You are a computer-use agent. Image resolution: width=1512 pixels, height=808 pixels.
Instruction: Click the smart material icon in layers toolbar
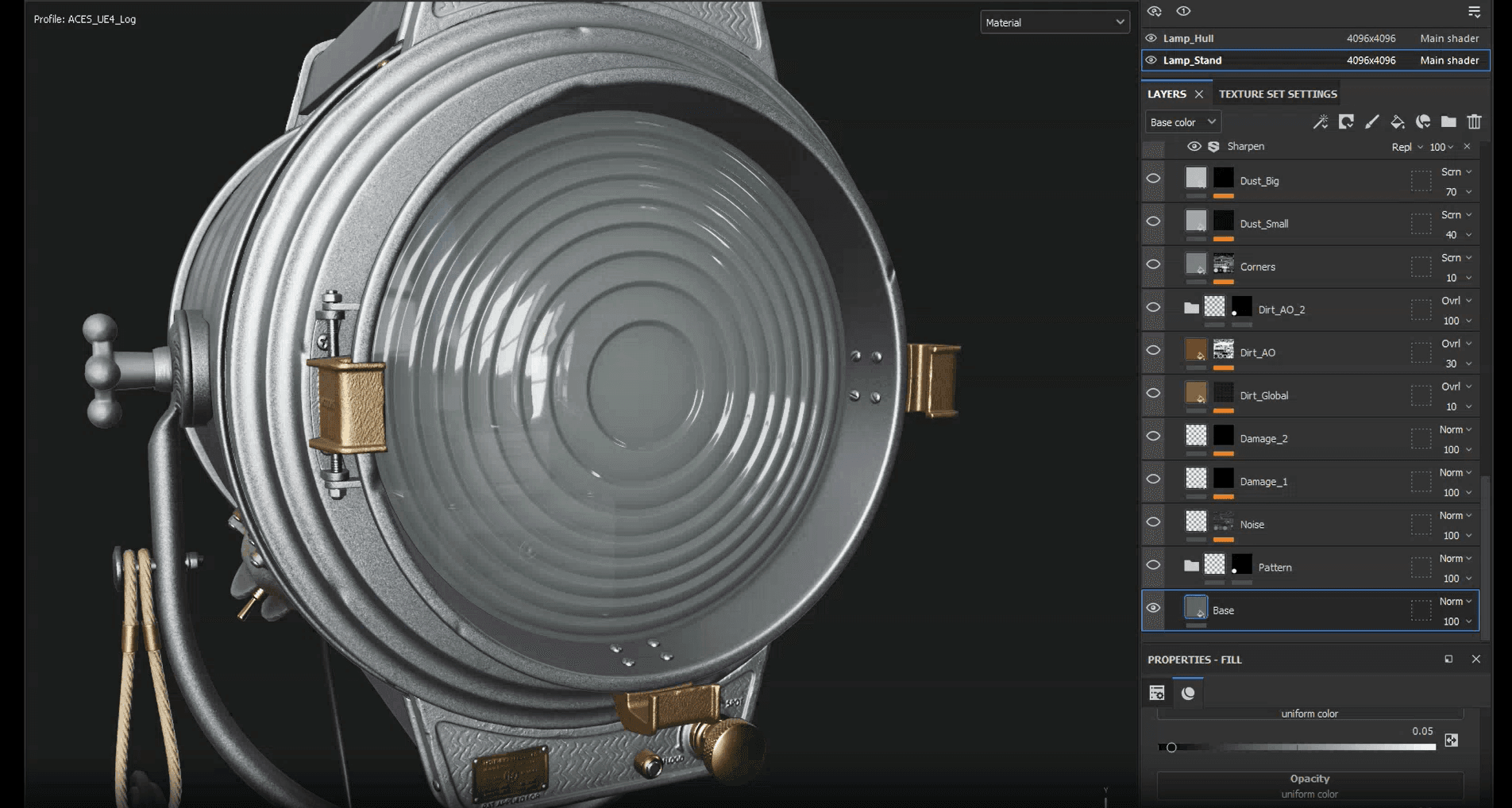coord(1423,121)
